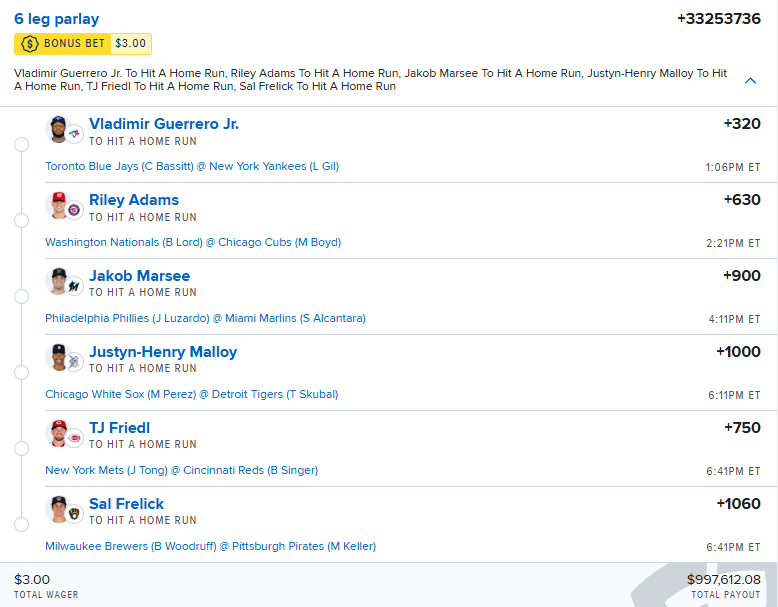The height and width of the screenshot is (607, 778).
Task: Open Washington Nationals @ Chicago Cubs game
Action: (193, 242)
